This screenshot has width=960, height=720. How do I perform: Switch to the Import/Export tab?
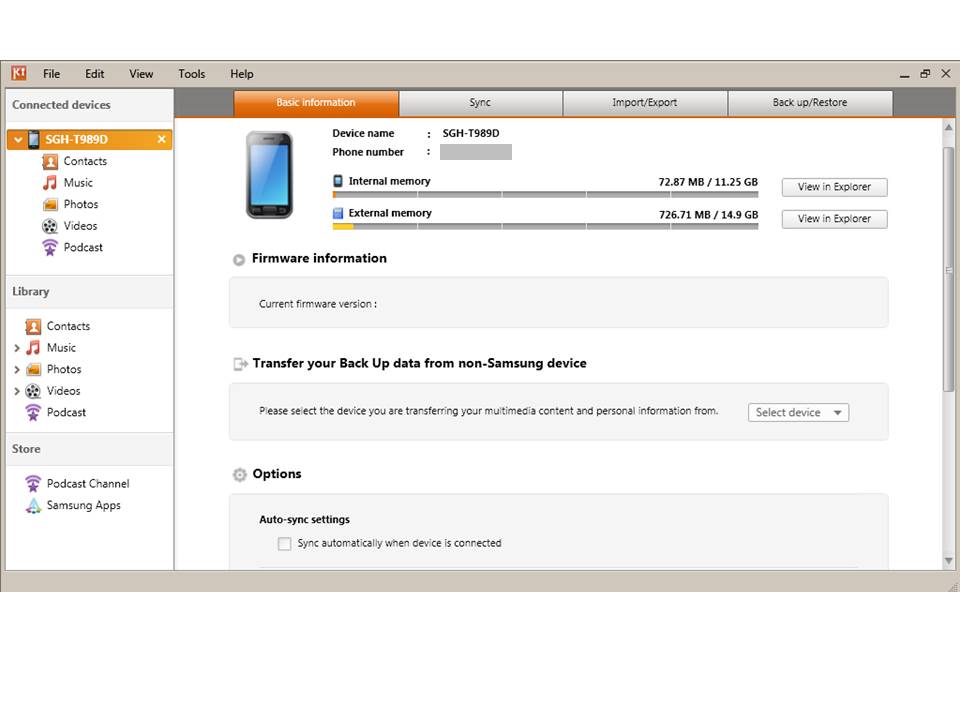645,103
